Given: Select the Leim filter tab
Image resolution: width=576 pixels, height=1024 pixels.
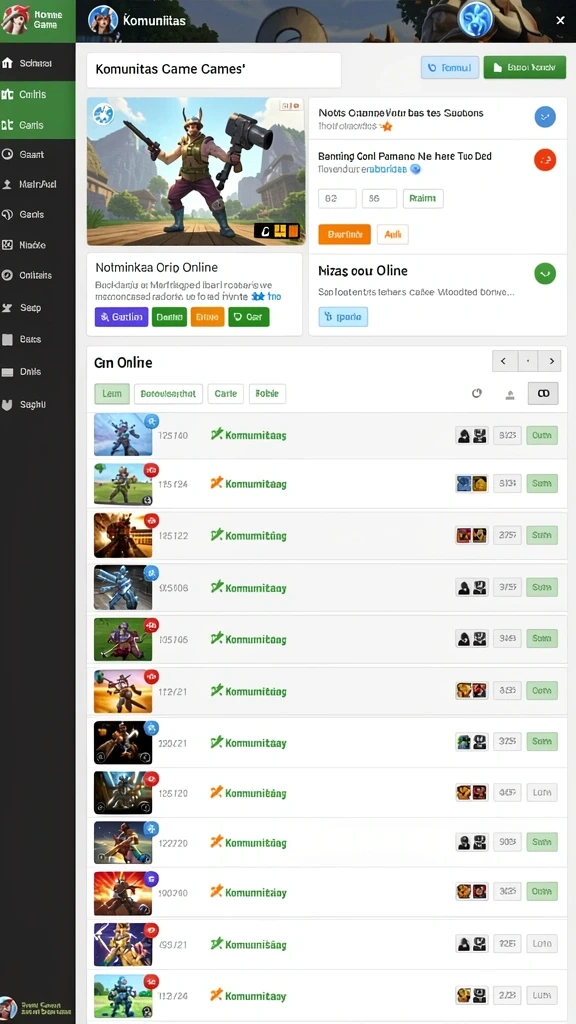Looking at the screenshot, I should tap(112, 394).
